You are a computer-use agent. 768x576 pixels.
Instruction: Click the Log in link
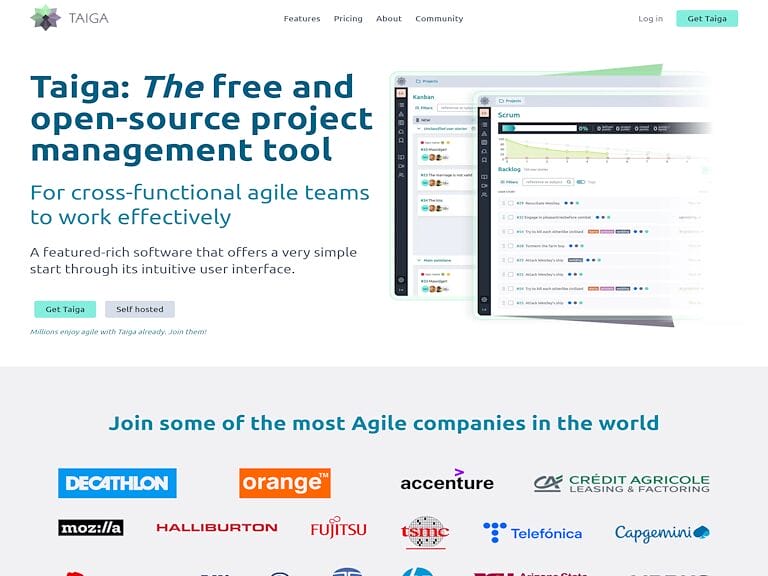(x=650, y=18)
